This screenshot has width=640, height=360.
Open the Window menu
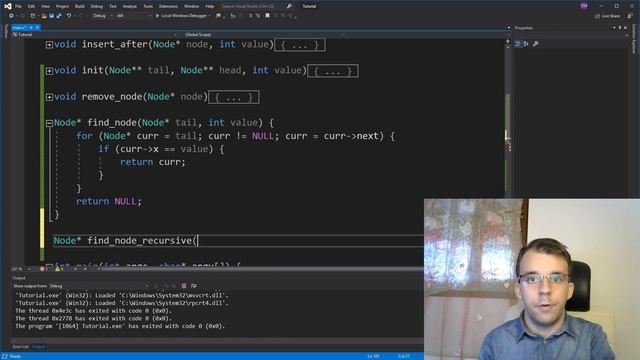point(191,7)
